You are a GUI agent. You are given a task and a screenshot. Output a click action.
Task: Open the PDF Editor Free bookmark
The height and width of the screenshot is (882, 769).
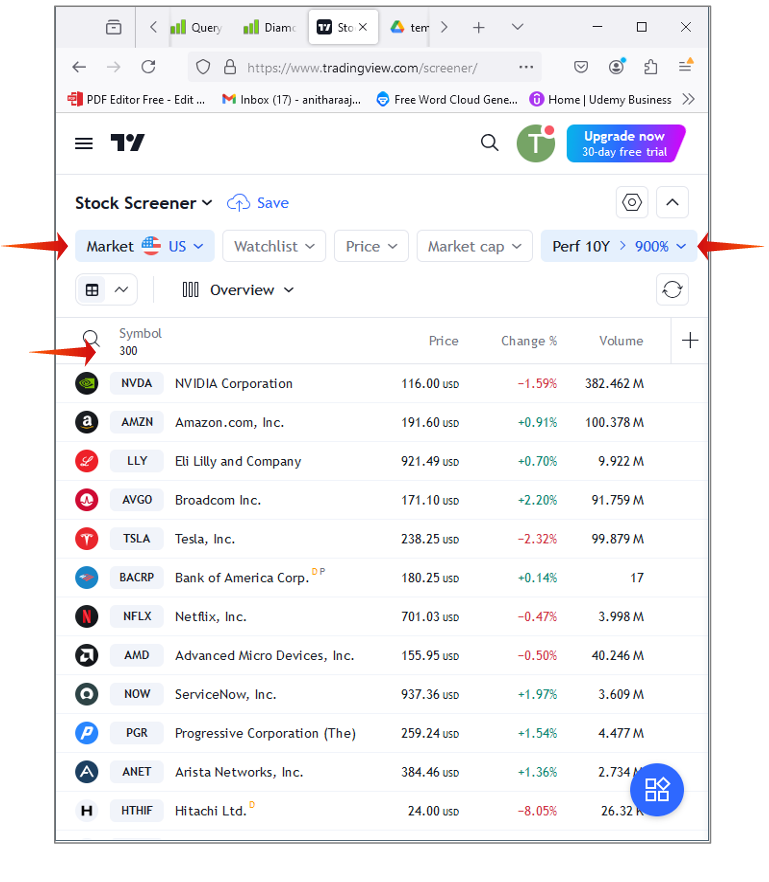point(136,100)
